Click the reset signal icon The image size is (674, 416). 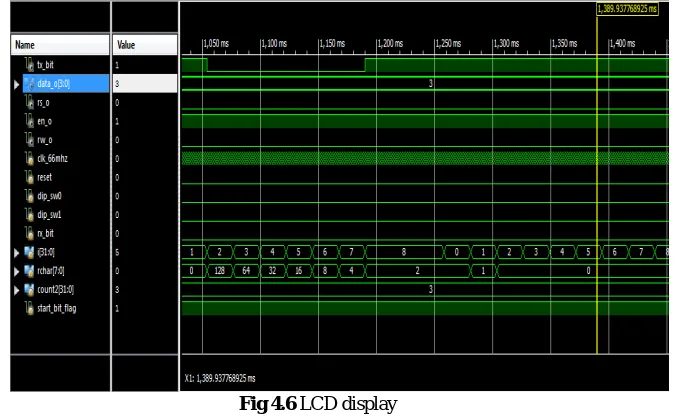[x=29, y=177]
